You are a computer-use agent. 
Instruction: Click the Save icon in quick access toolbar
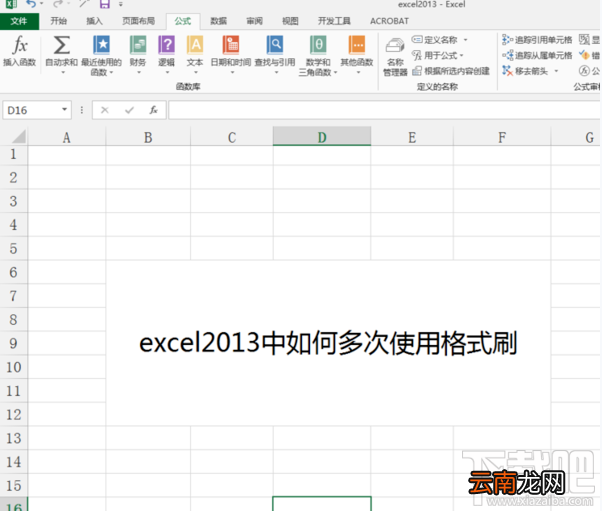[104, 4]
